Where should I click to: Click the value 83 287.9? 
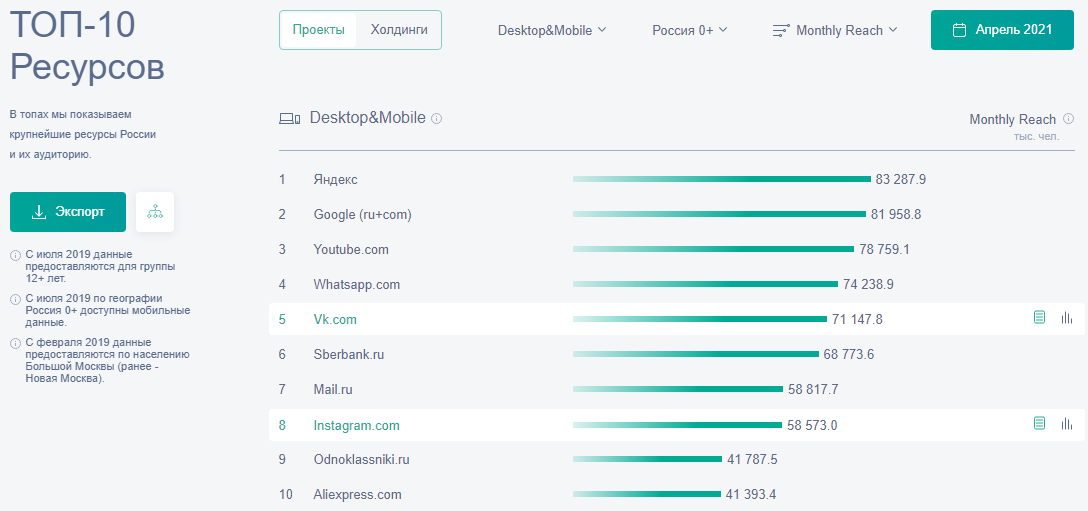901,180
